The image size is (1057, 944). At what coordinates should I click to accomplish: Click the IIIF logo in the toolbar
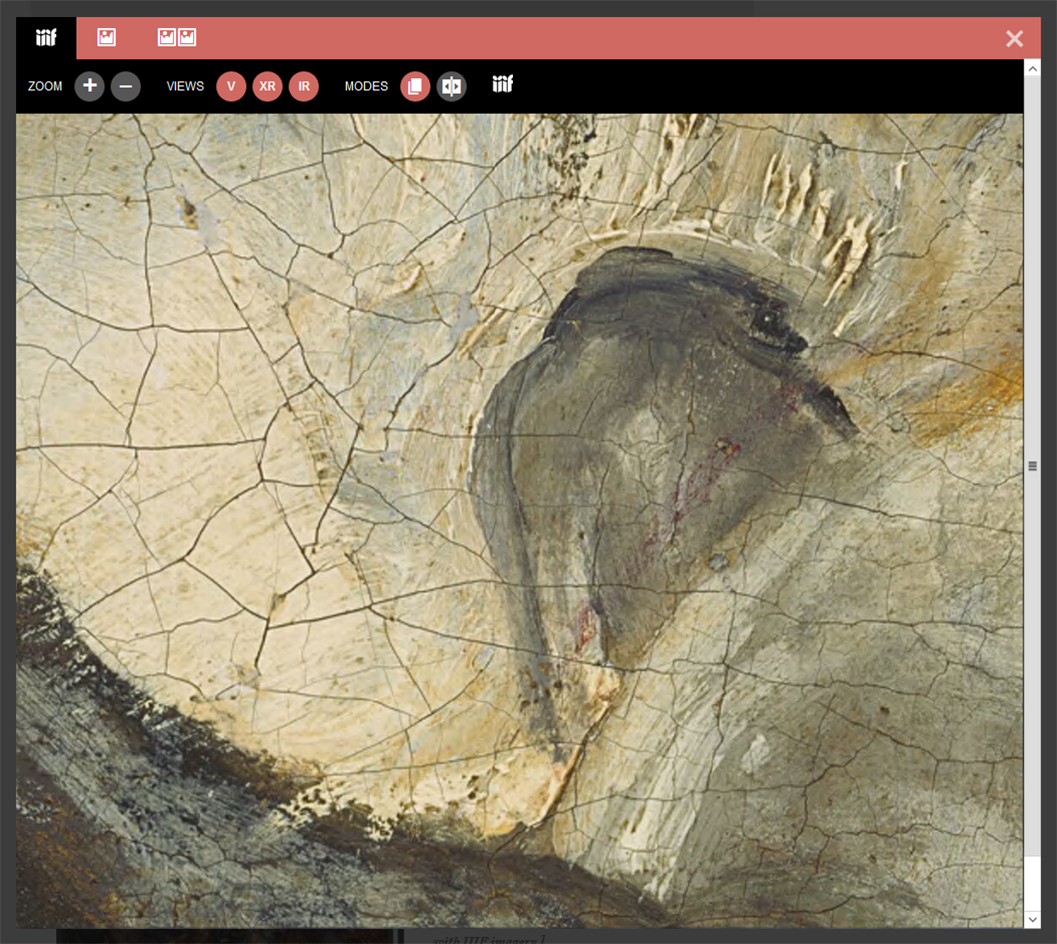click(502, 84)
